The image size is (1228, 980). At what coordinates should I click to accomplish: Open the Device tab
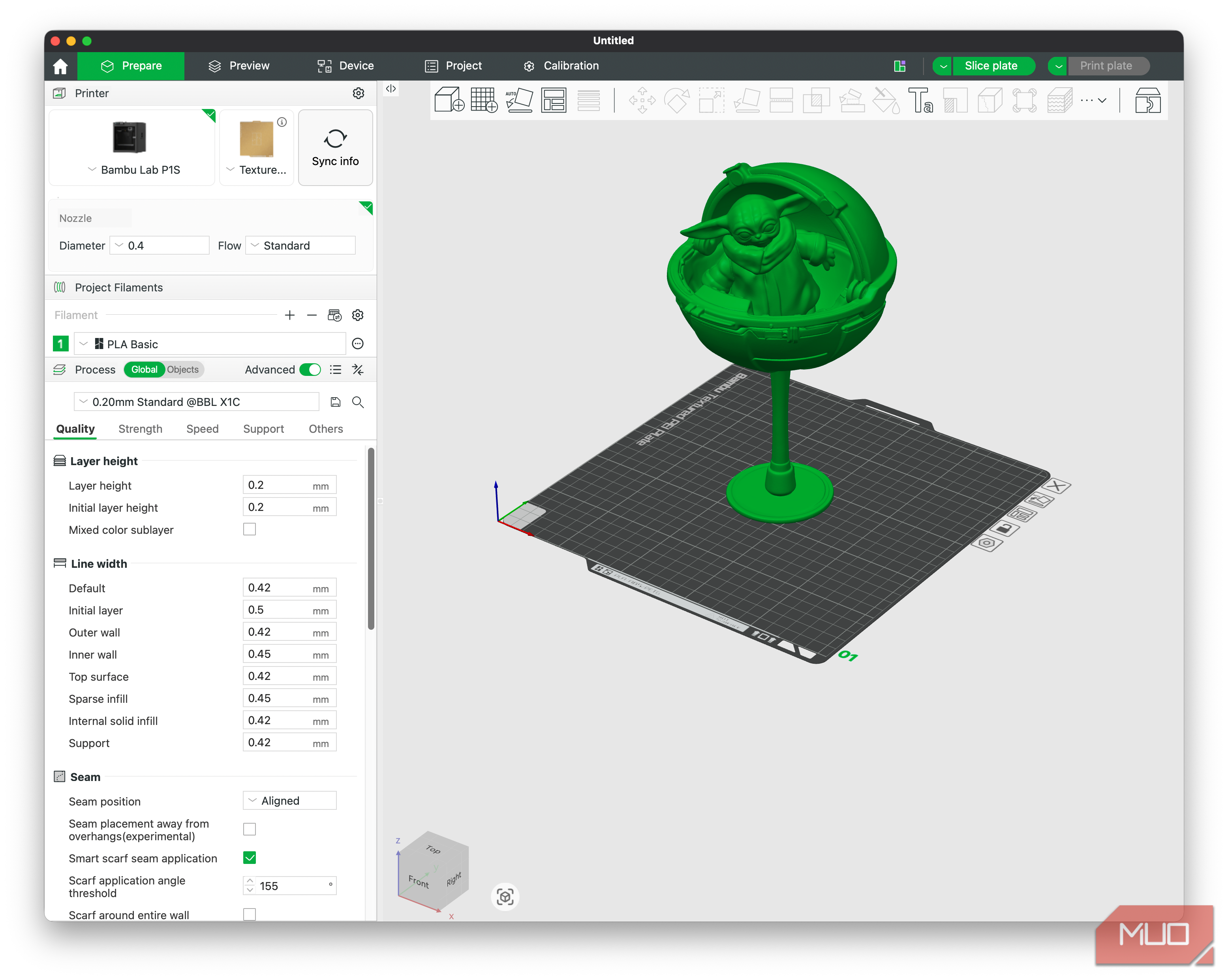click(x=346, y=66)
